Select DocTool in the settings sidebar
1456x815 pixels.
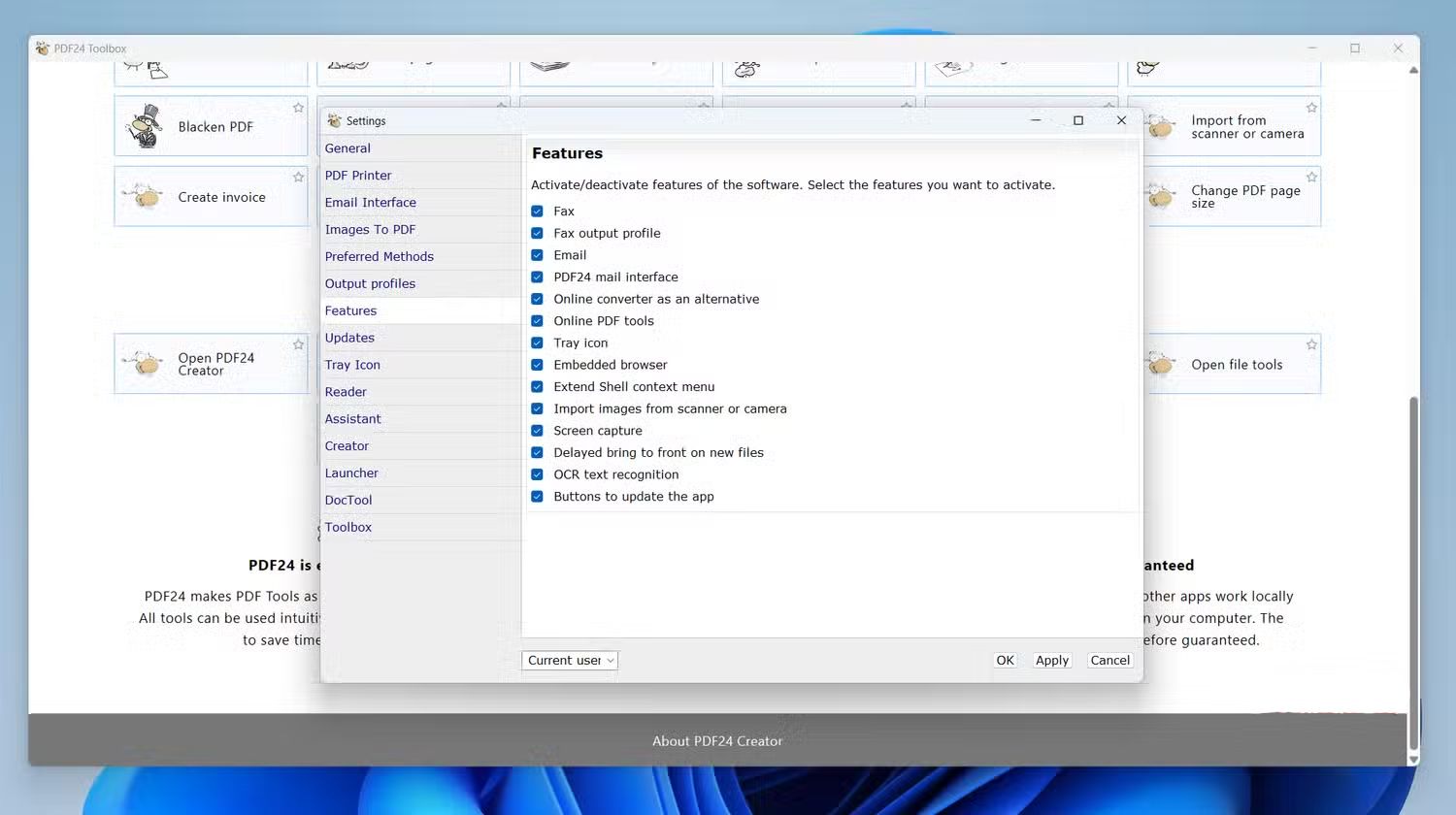tap(420, 501)
